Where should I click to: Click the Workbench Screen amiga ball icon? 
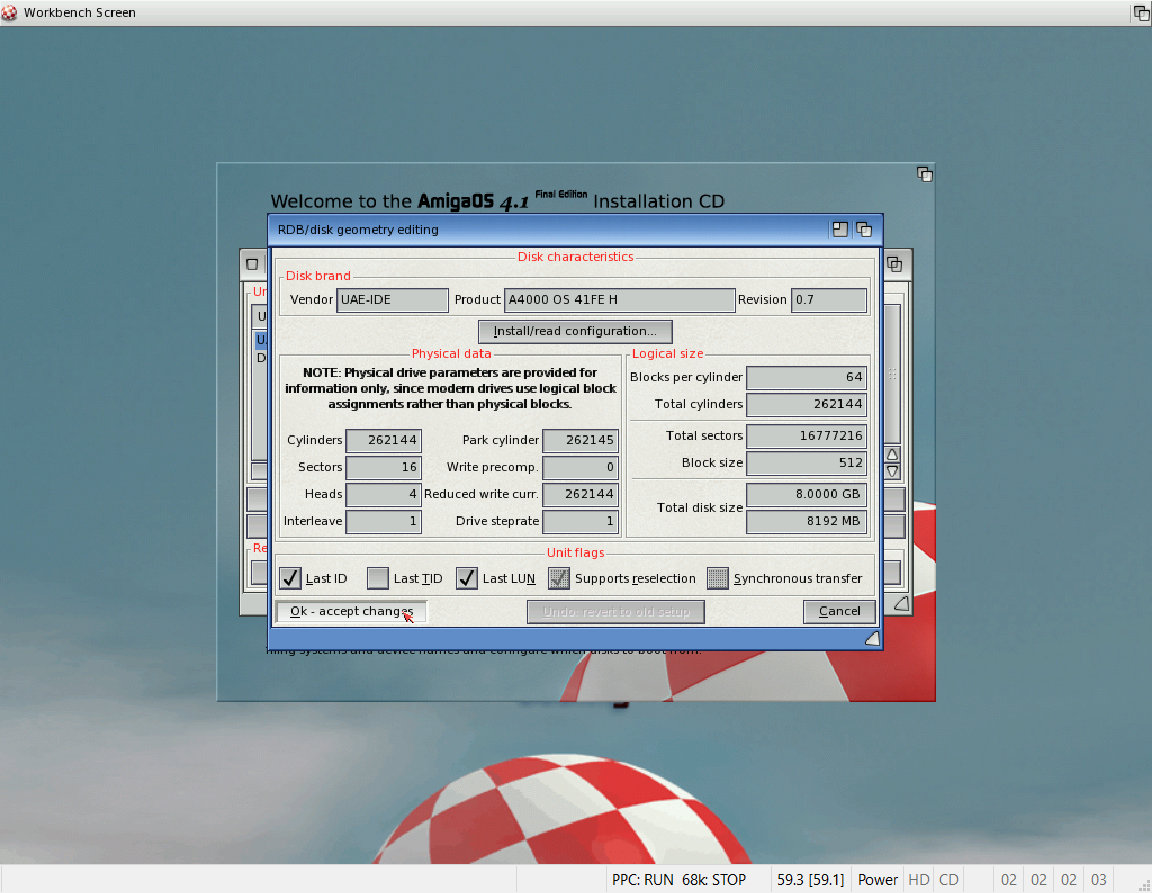point(9,12)
